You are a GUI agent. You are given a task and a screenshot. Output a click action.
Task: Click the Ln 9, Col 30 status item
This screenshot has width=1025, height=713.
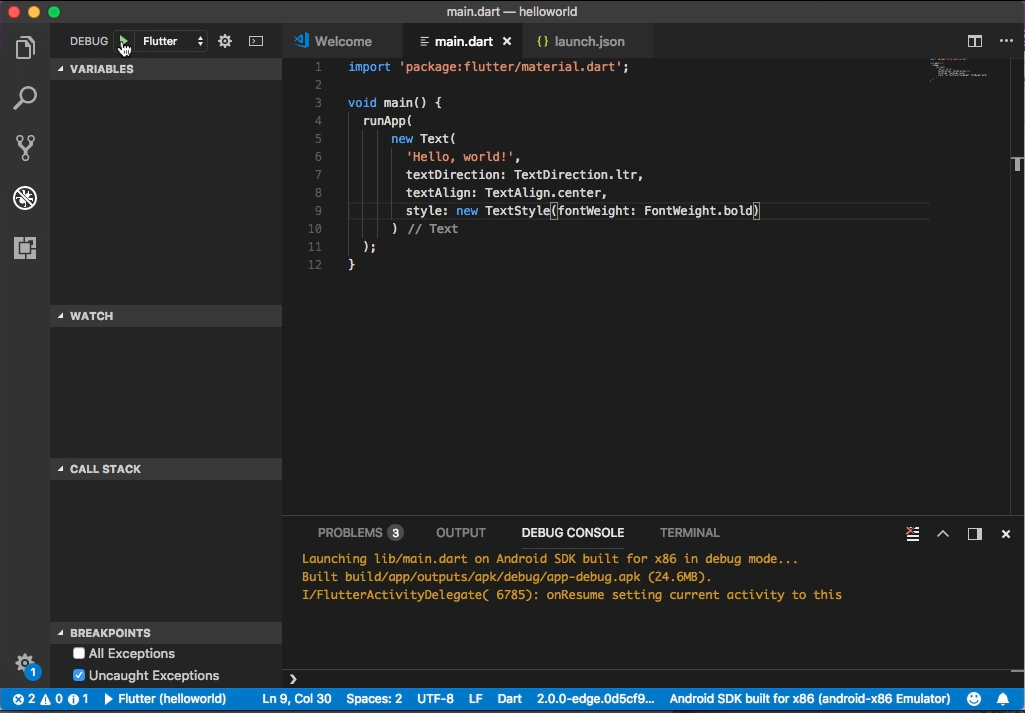pos(297,699)
